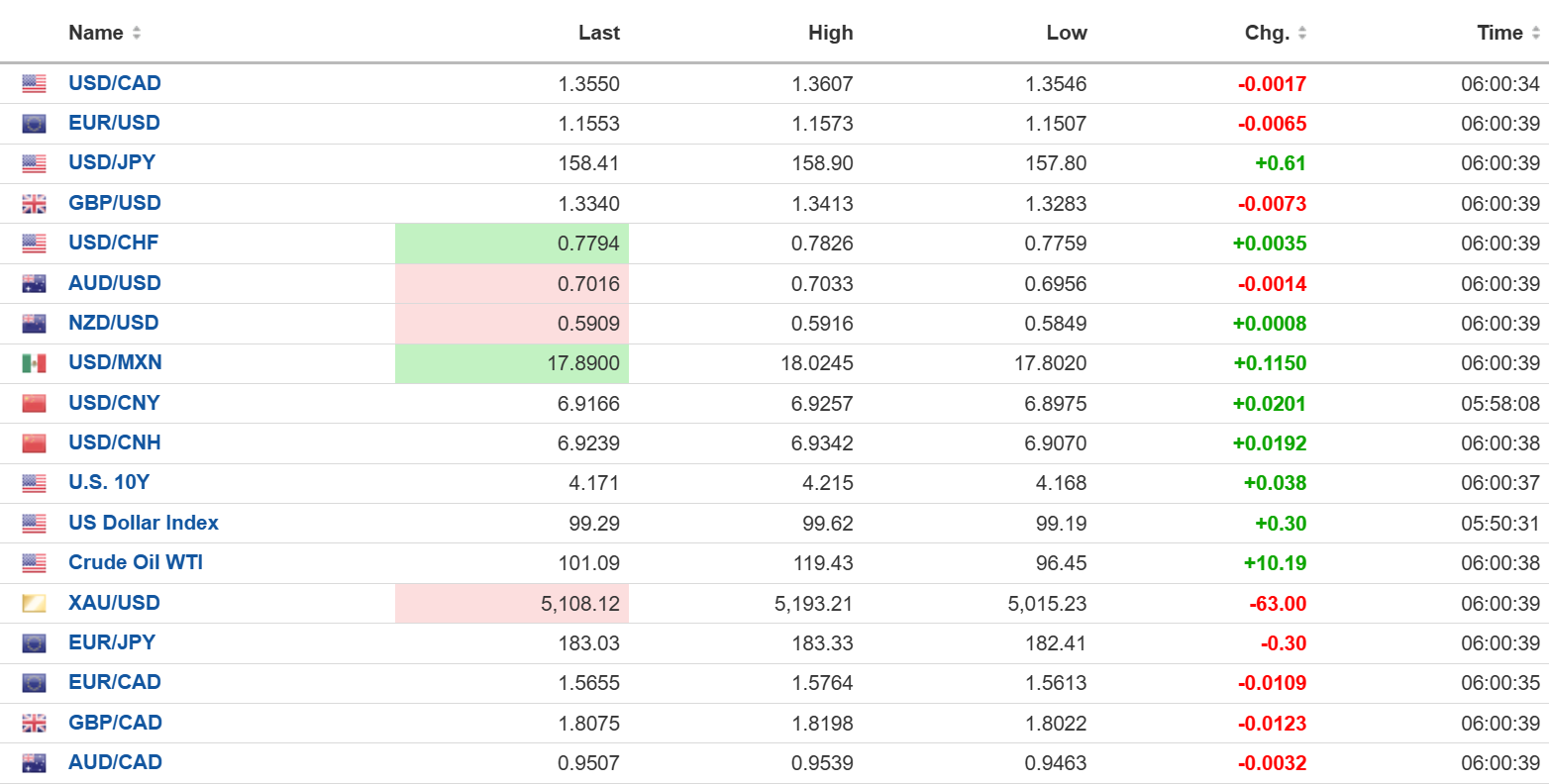Open the Crude Oil WTI link
This screenshot has width=1549, height=784.
click(136, 562)
